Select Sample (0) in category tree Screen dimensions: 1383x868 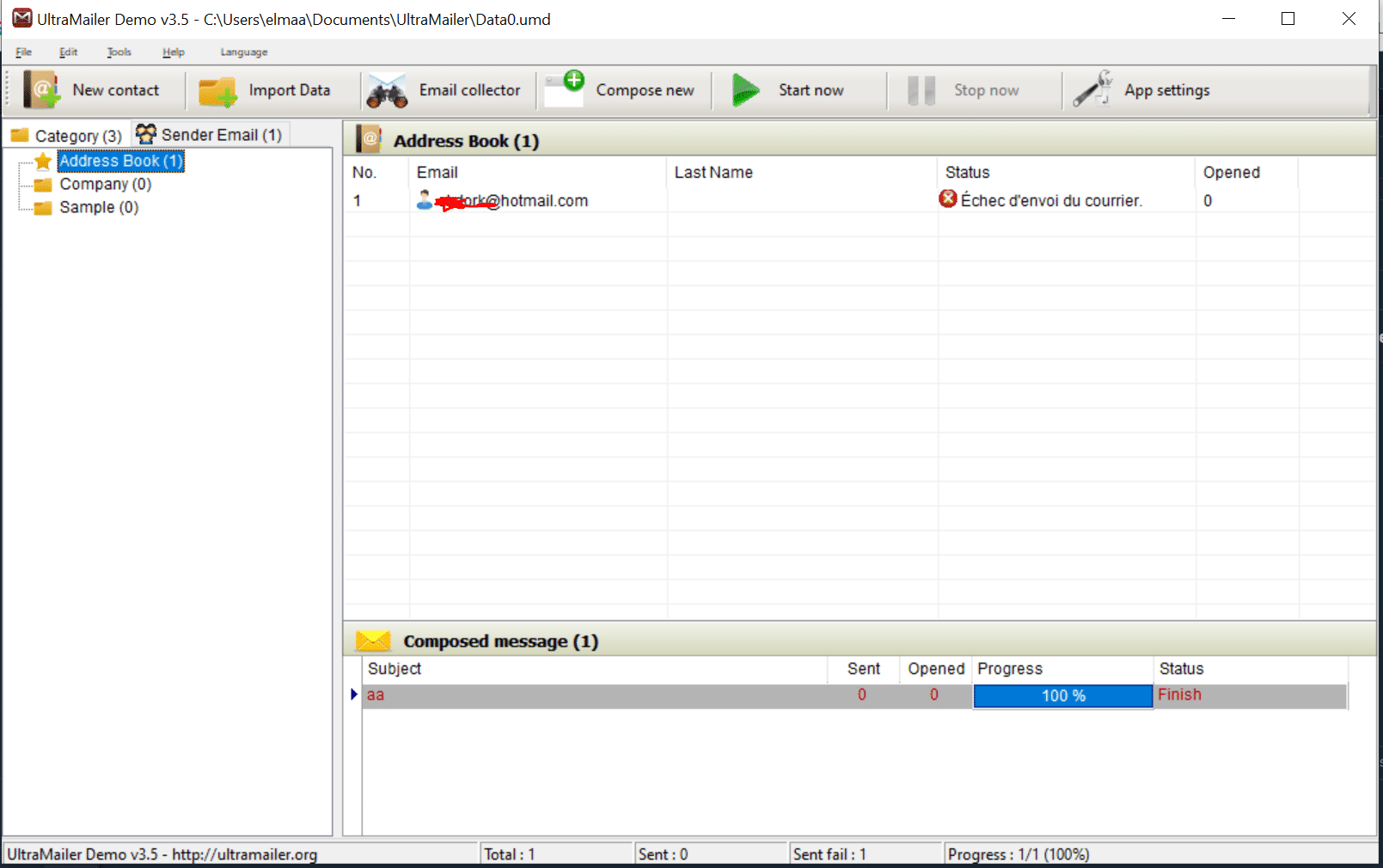tap(99, 207)
